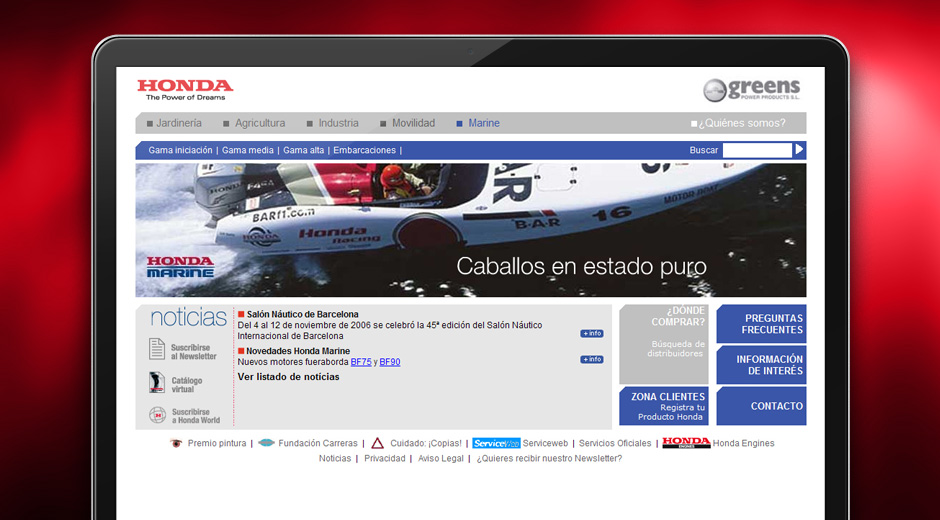Click the ServiceWeb logo badge
This screenshot has height=520, width=940.
496,443
